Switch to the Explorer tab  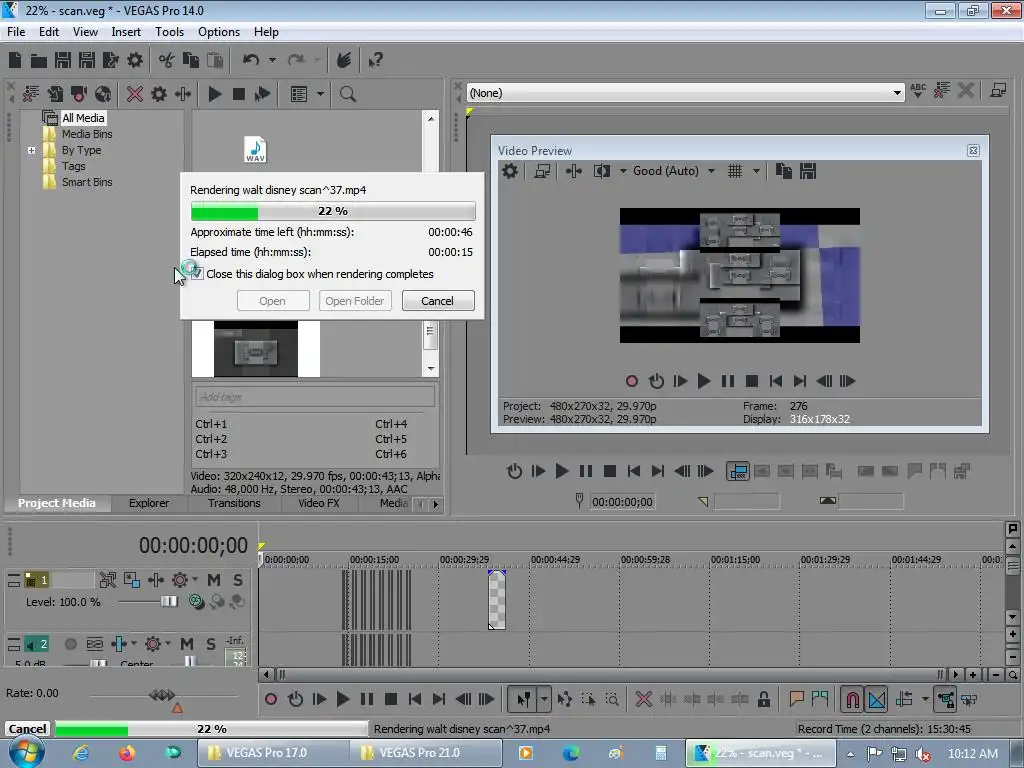click(149, 503)
